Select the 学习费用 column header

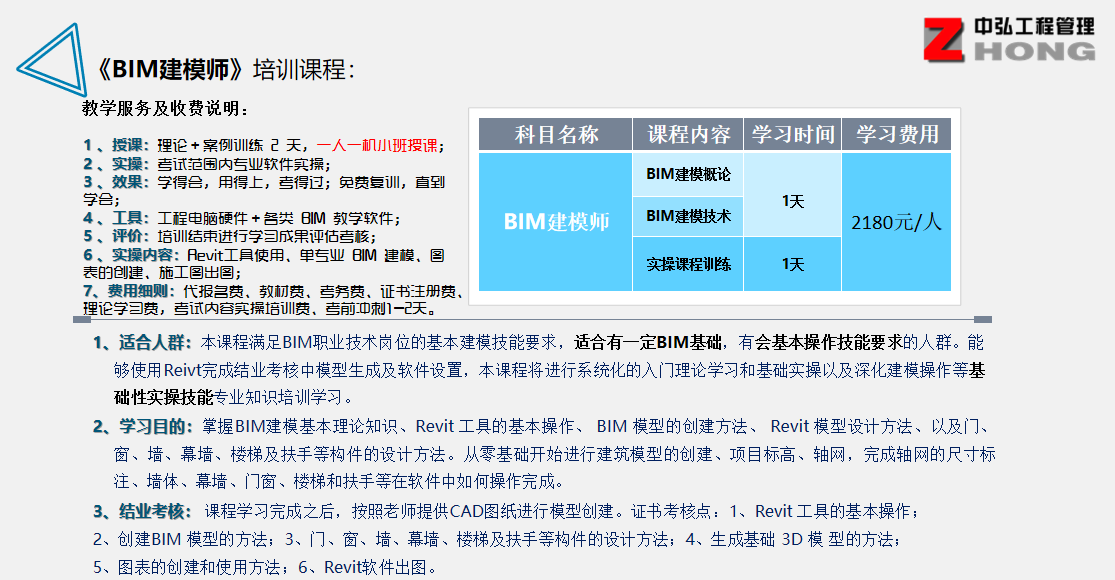coord(897,135)
